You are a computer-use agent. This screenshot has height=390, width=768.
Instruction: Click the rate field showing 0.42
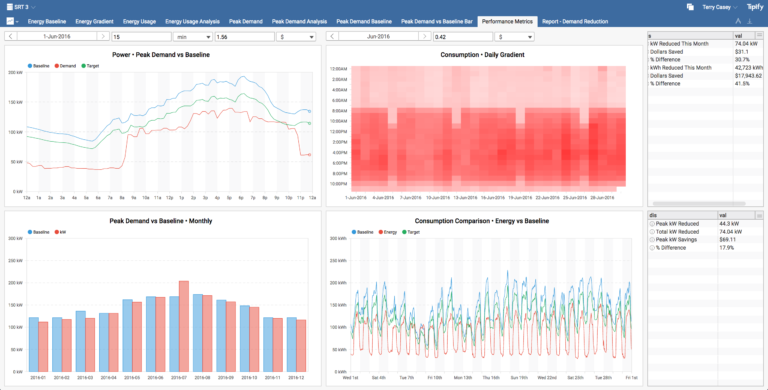coord(463,37)
